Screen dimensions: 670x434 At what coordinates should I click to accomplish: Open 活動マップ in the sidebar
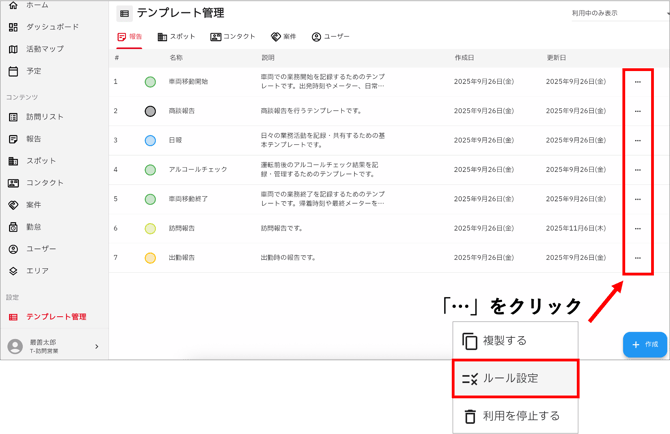click(x=44, y=49)
